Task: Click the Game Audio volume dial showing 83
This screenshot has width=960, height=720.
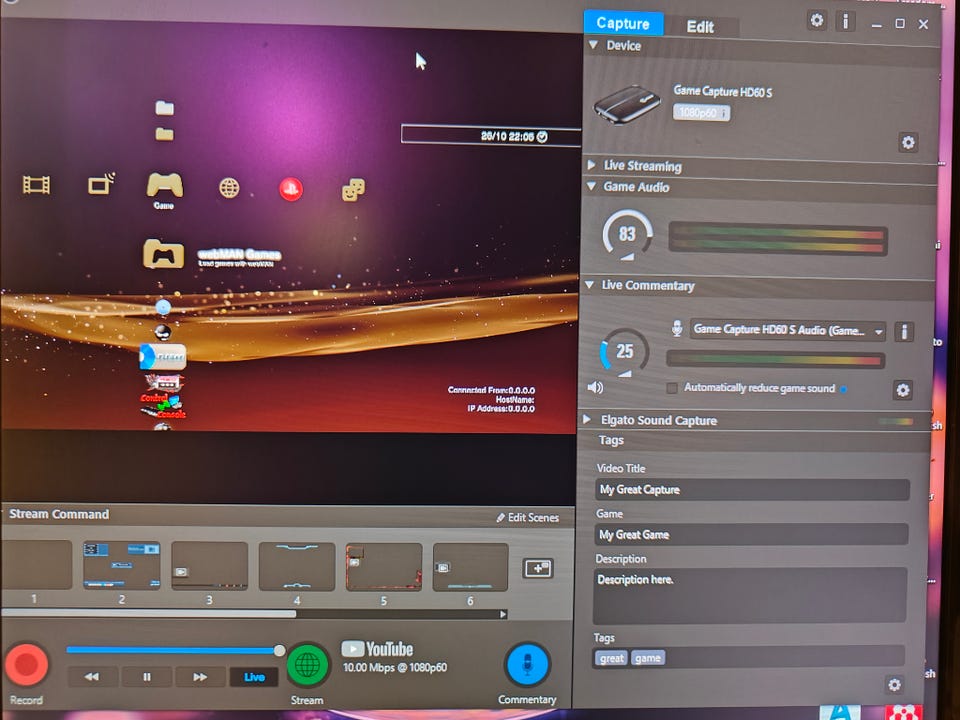Action: coord(627,234)
